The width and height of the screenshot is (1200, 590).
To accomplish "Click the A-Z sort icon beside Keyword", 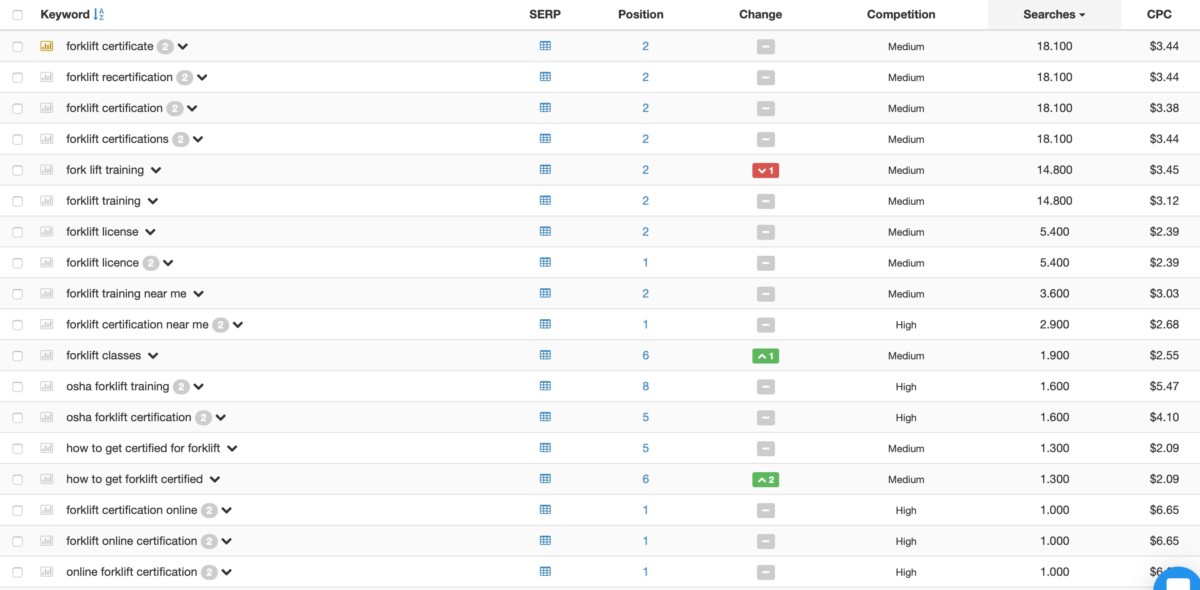I will point(98,15).
